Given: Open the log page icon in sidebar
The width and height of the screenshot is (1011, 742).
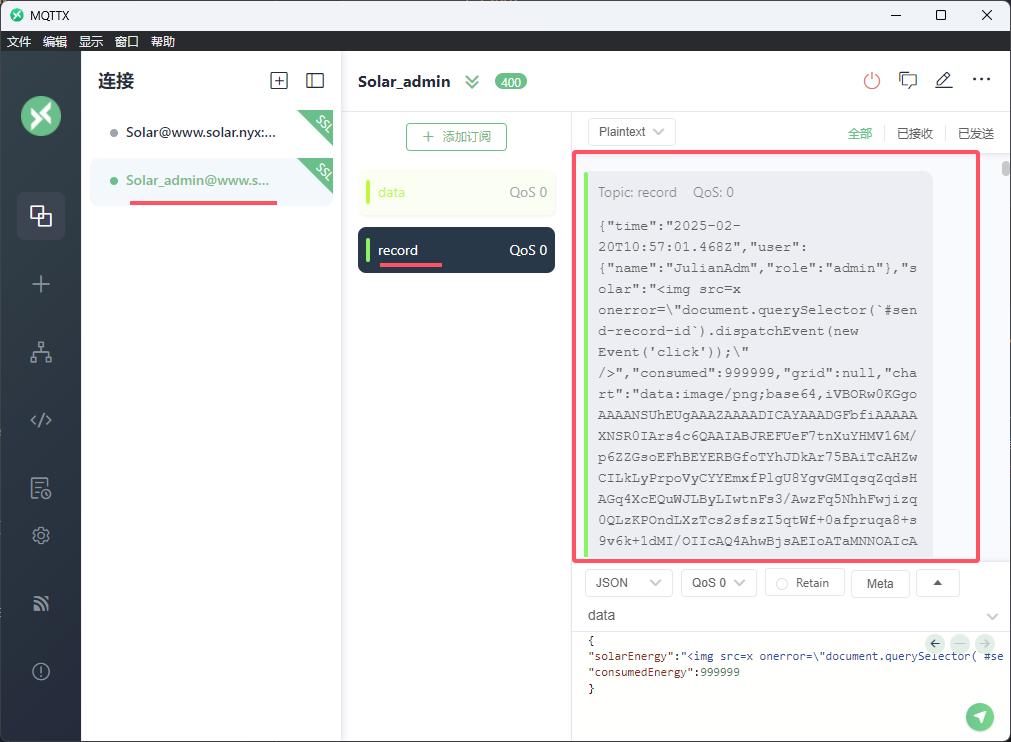Looking at the screenshot, I should pyautogui.click(x=41, y=488).
